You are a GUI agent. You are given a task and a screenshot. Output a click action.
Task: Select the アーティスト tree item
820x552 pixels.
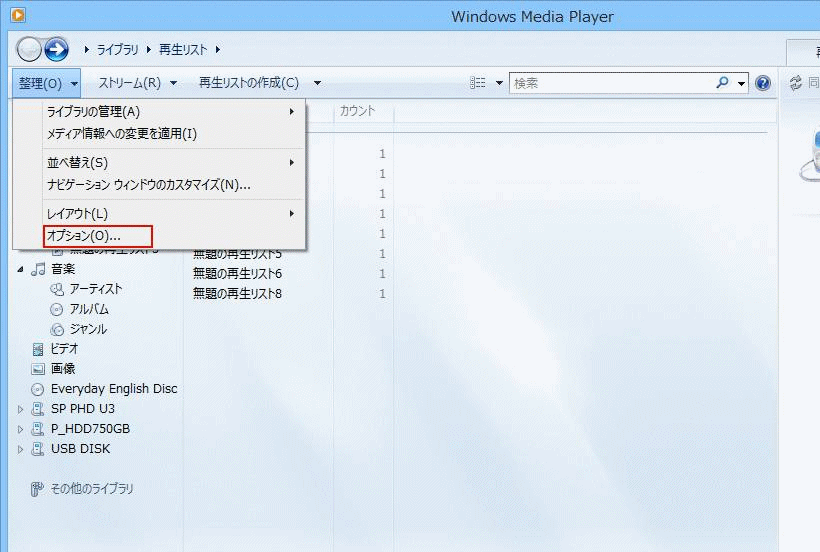96,289
